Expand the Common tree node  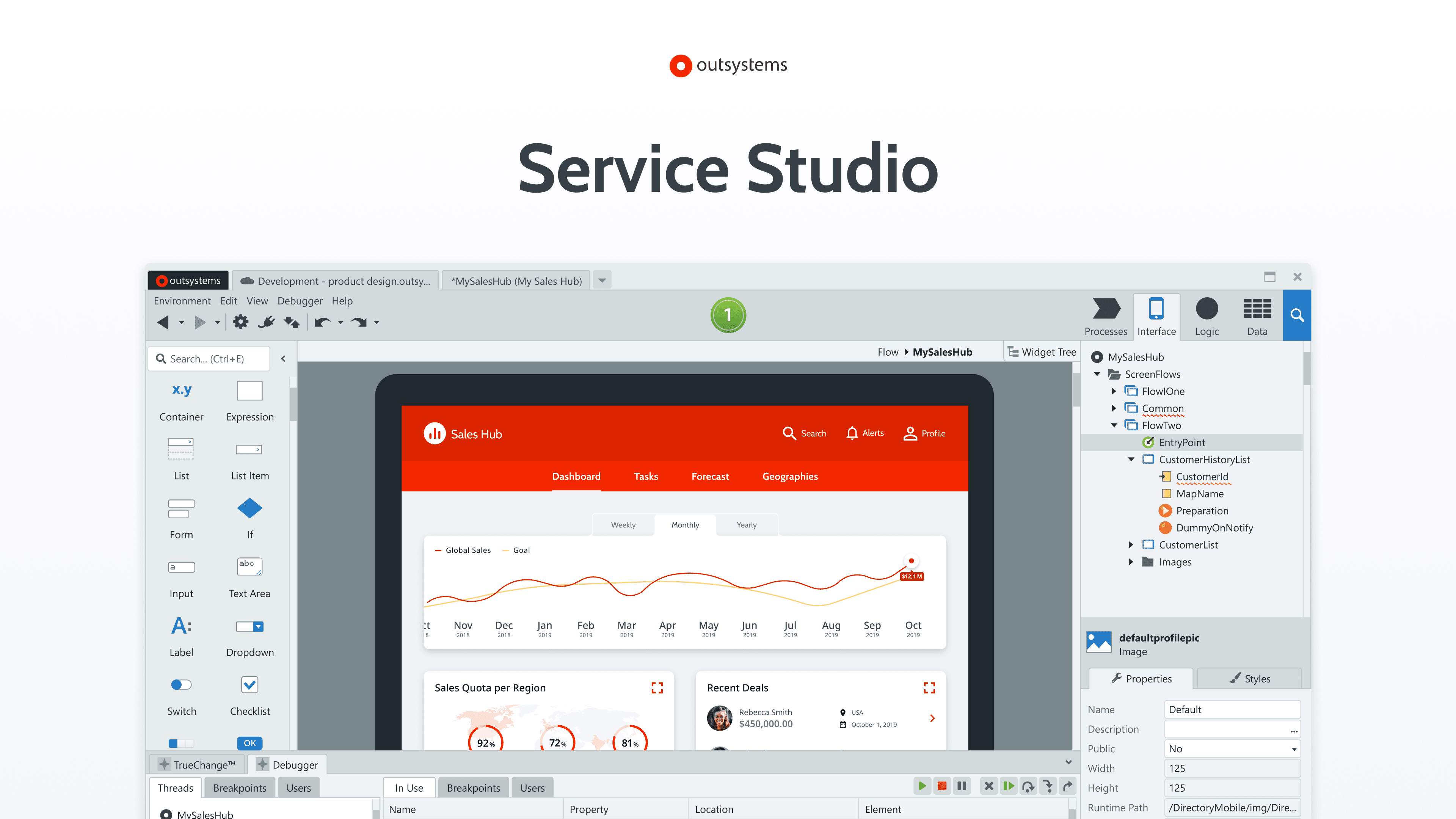click(1114, 408)
